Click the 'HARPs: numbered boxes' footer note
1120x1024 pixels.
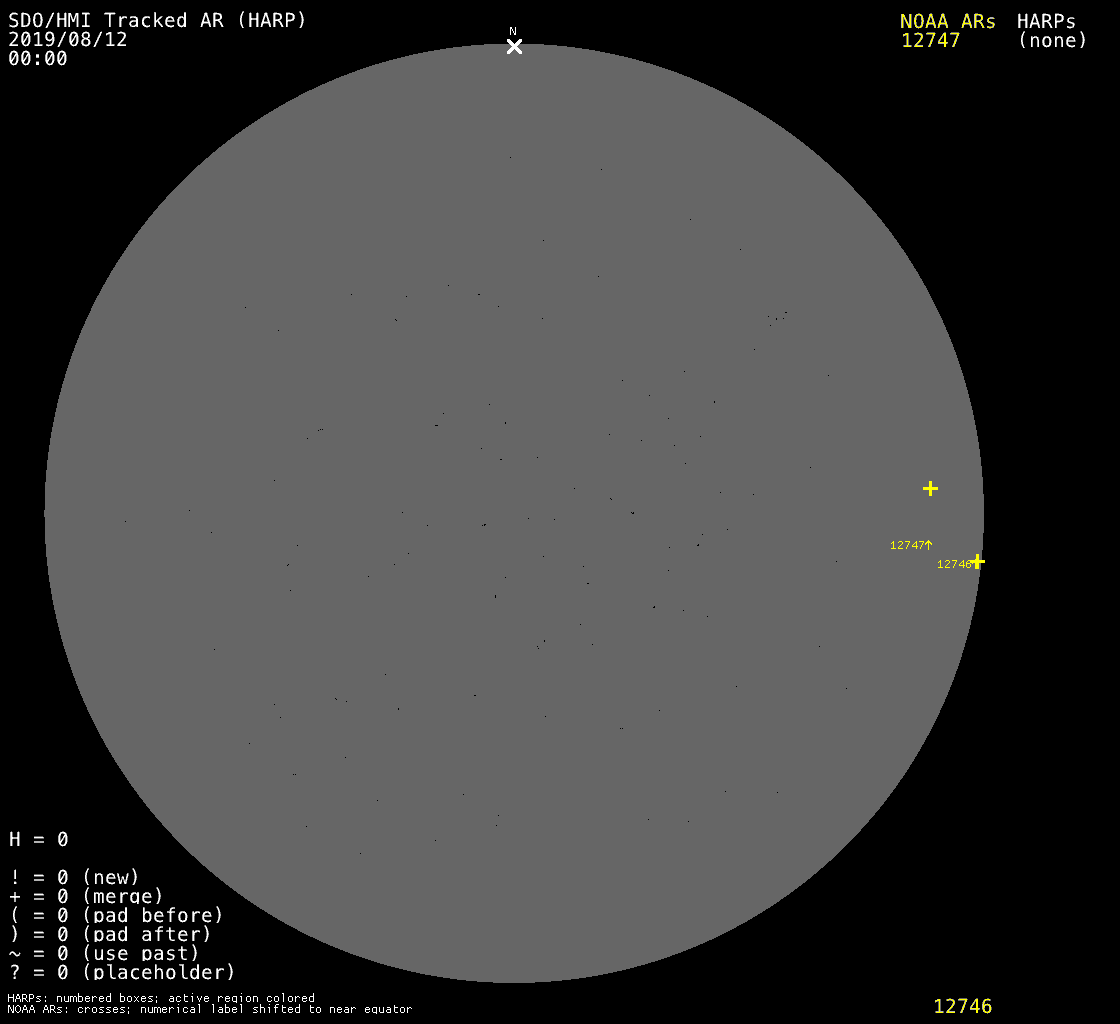pos(160,998)
